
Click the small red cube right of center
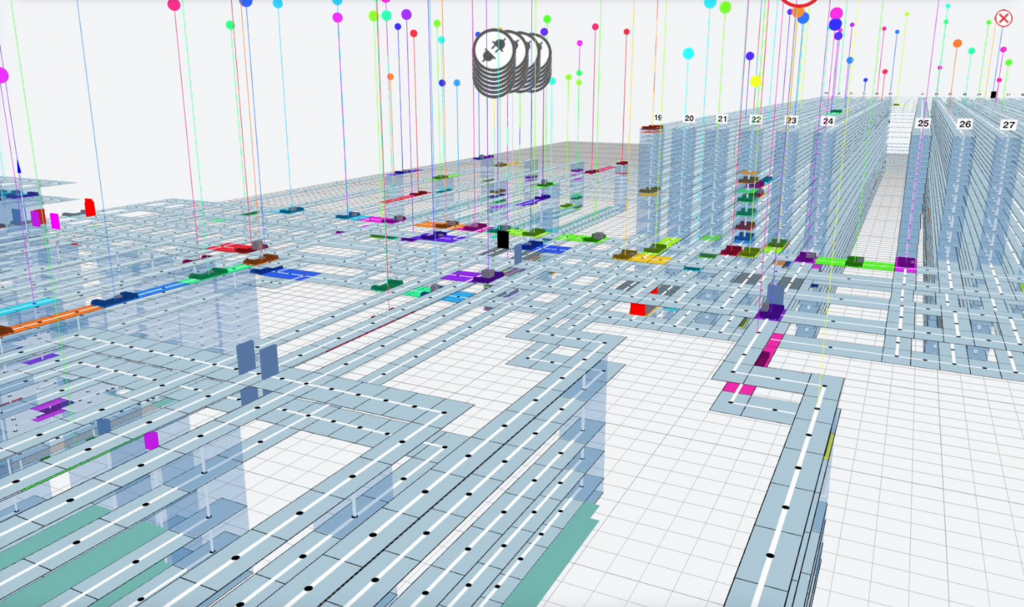point(637,308)
